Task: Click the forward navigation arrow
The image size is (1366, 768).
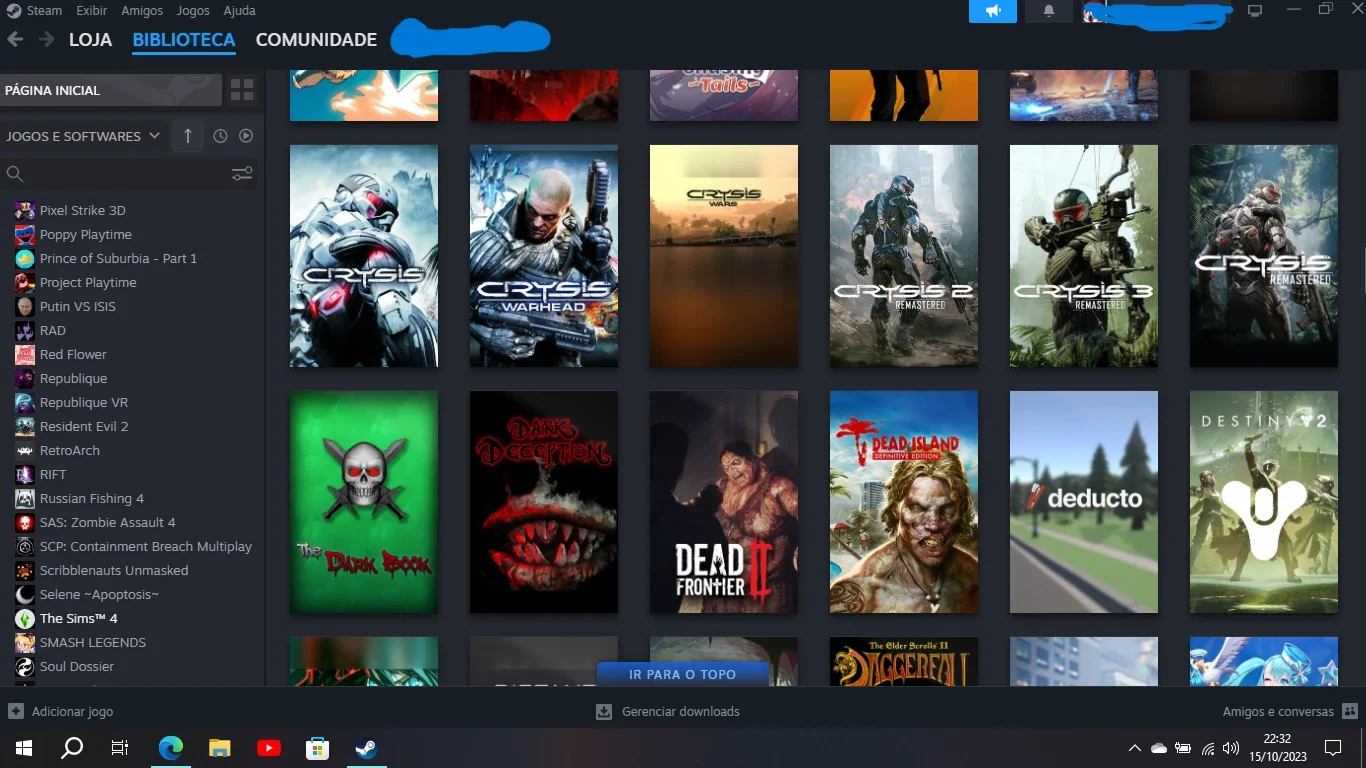Action: [46, 40]
